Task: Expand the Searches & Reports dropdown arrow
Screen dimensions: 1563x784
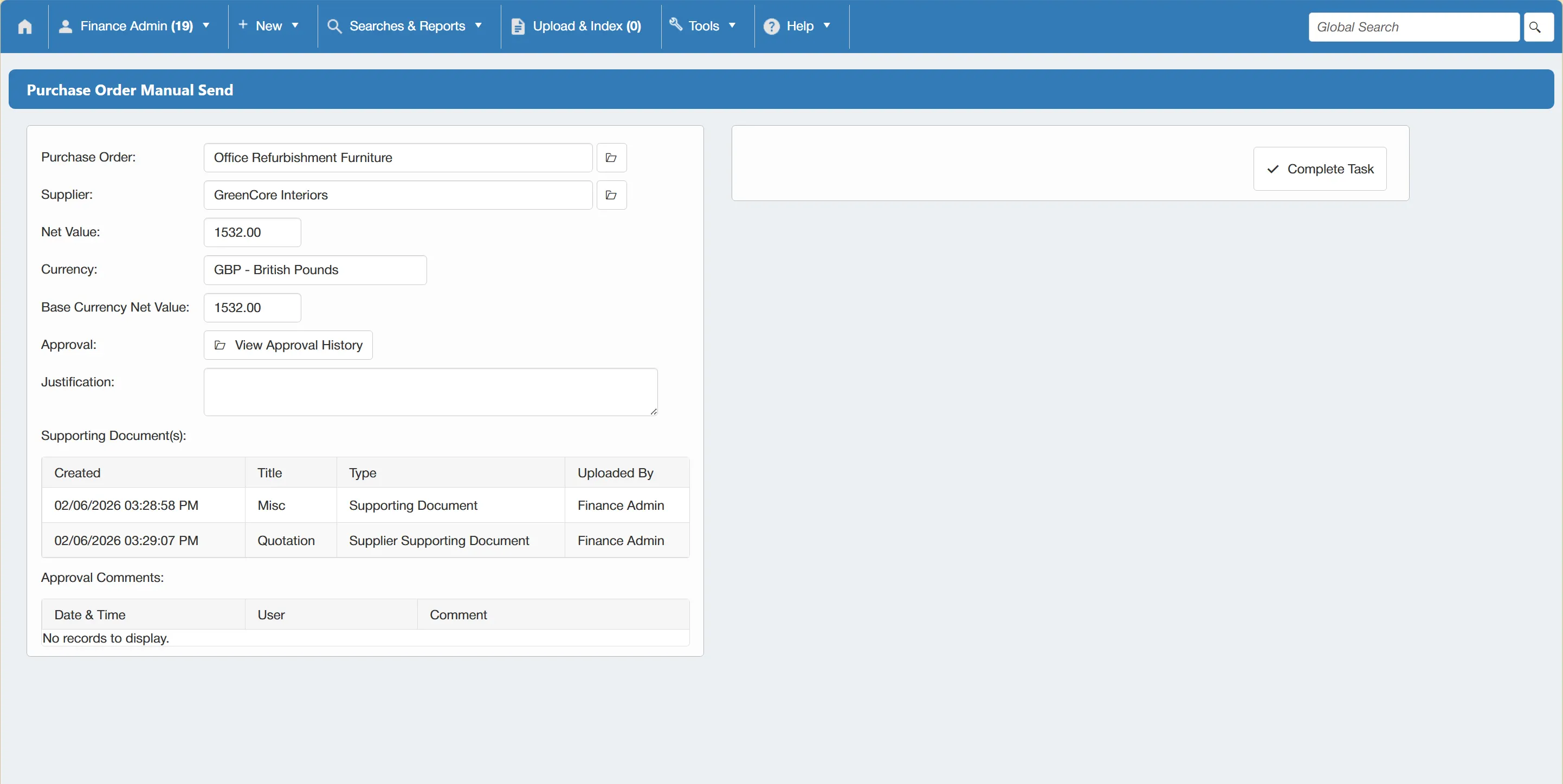Action: click(x=478, y=26)
